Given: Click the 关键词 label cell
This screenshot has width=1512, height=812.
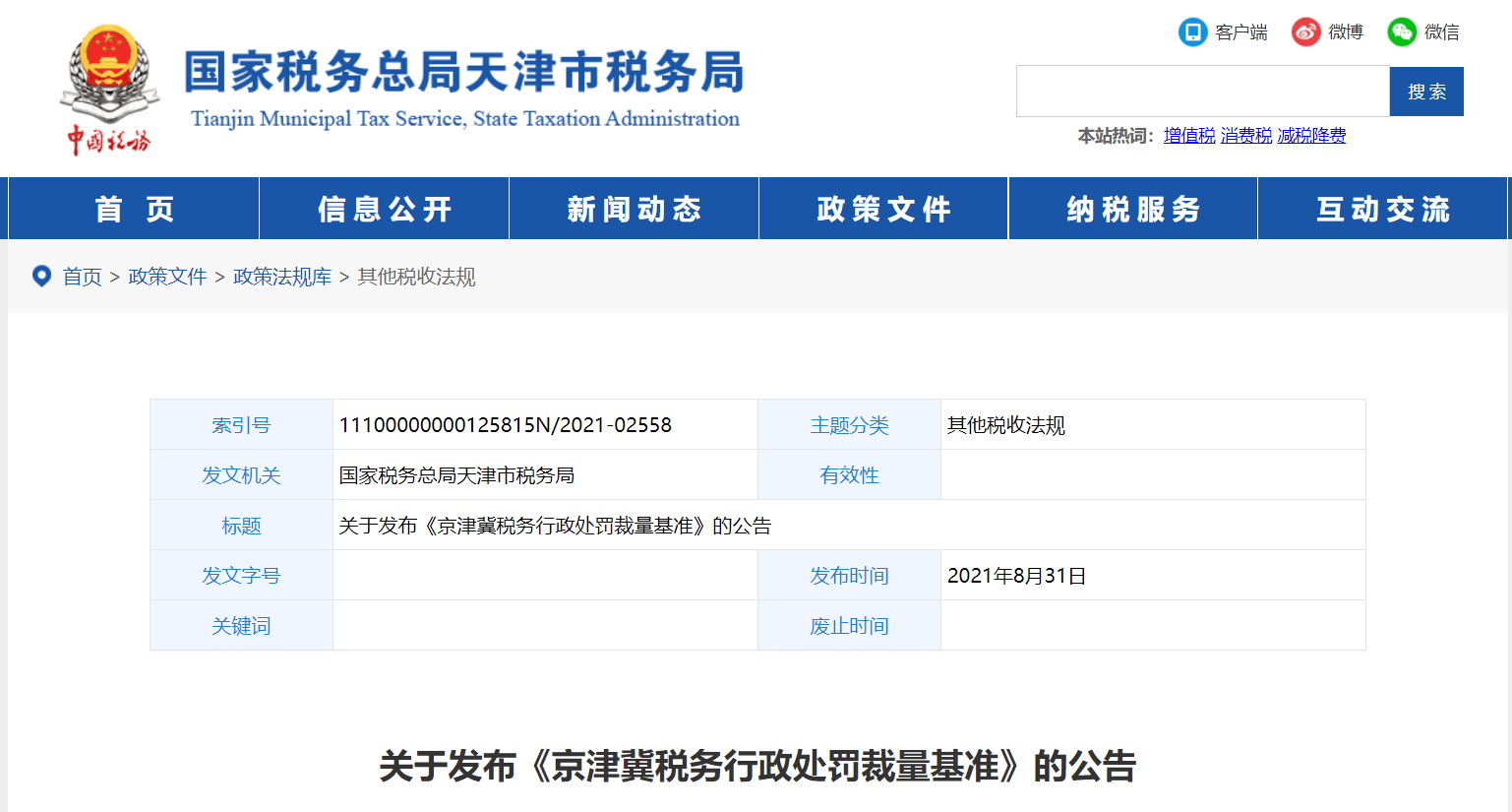Looking at the screenshot, I should [241, 626].
